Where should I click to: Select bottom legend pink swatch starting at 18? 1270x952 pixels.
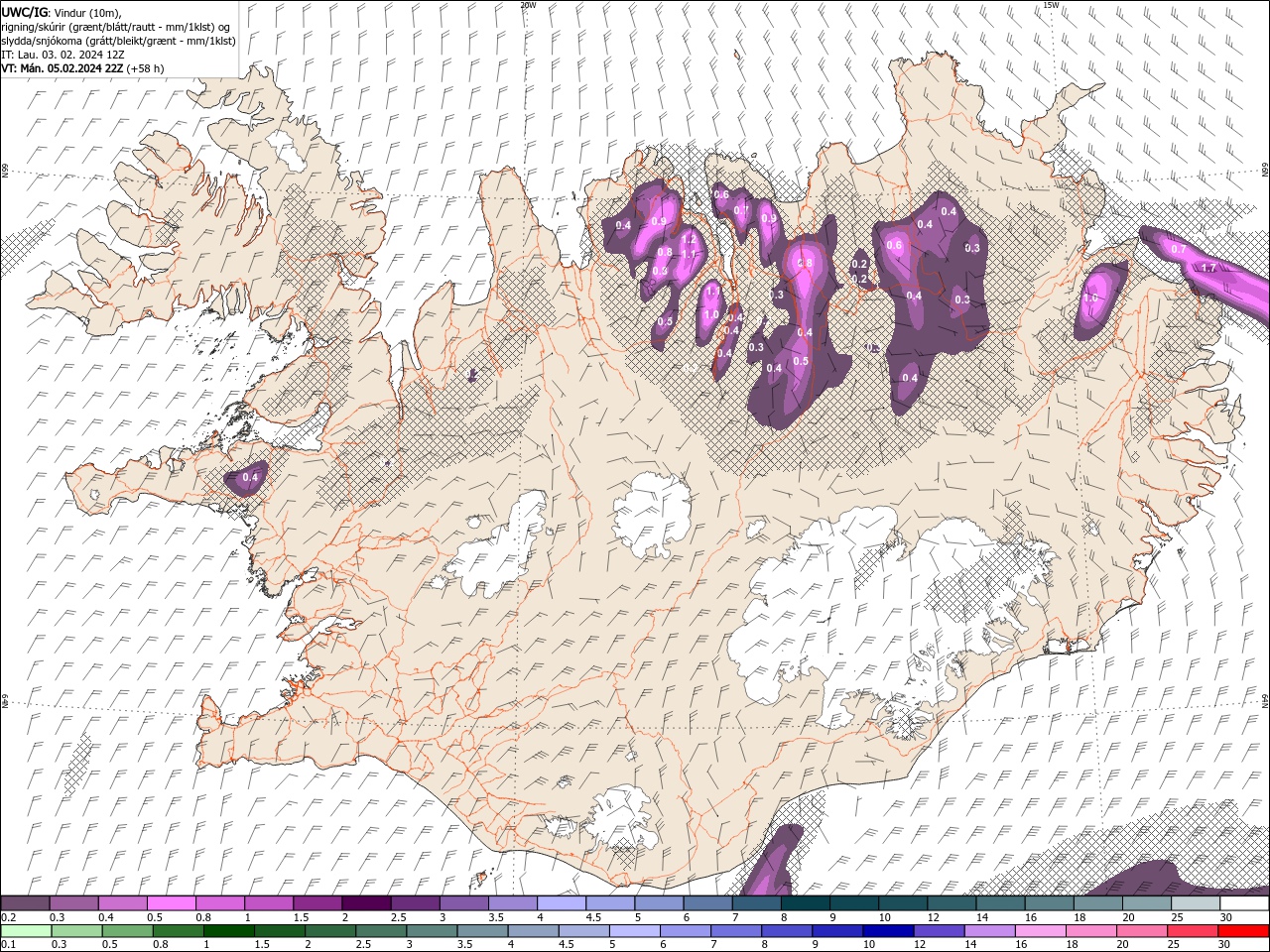pos(1089,931)
